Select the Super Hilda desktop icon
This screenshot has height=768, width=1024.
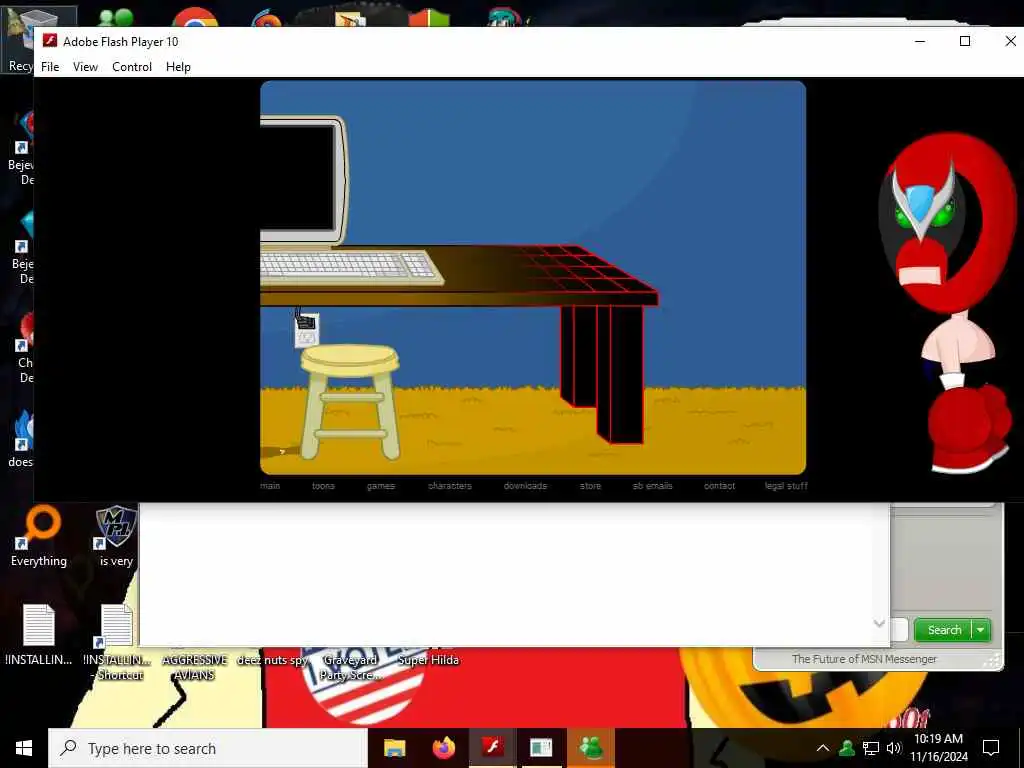click(428, 660)
